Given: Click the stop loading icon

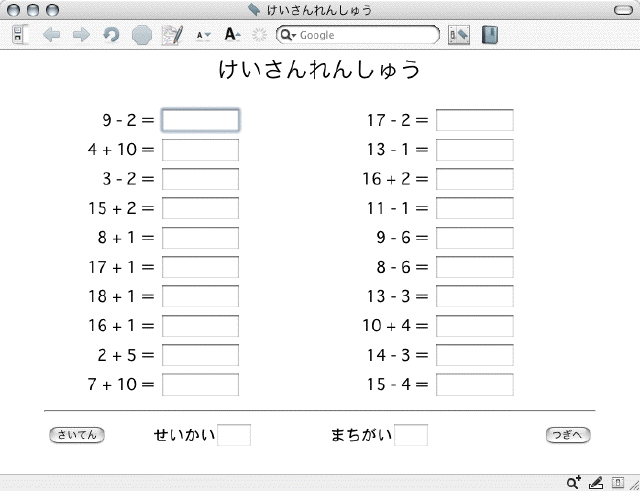Looking at the screenshot, I should [x=141, y=35].
